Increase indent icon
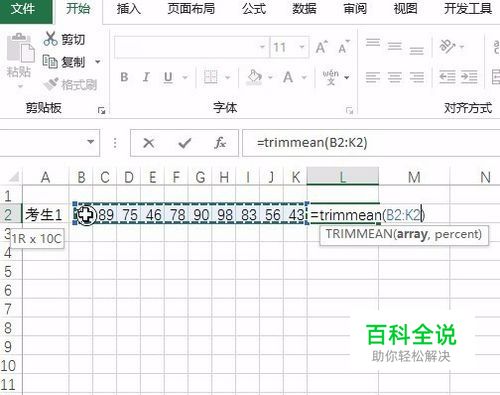Screen dimensions: 500x395 (469, 77)
